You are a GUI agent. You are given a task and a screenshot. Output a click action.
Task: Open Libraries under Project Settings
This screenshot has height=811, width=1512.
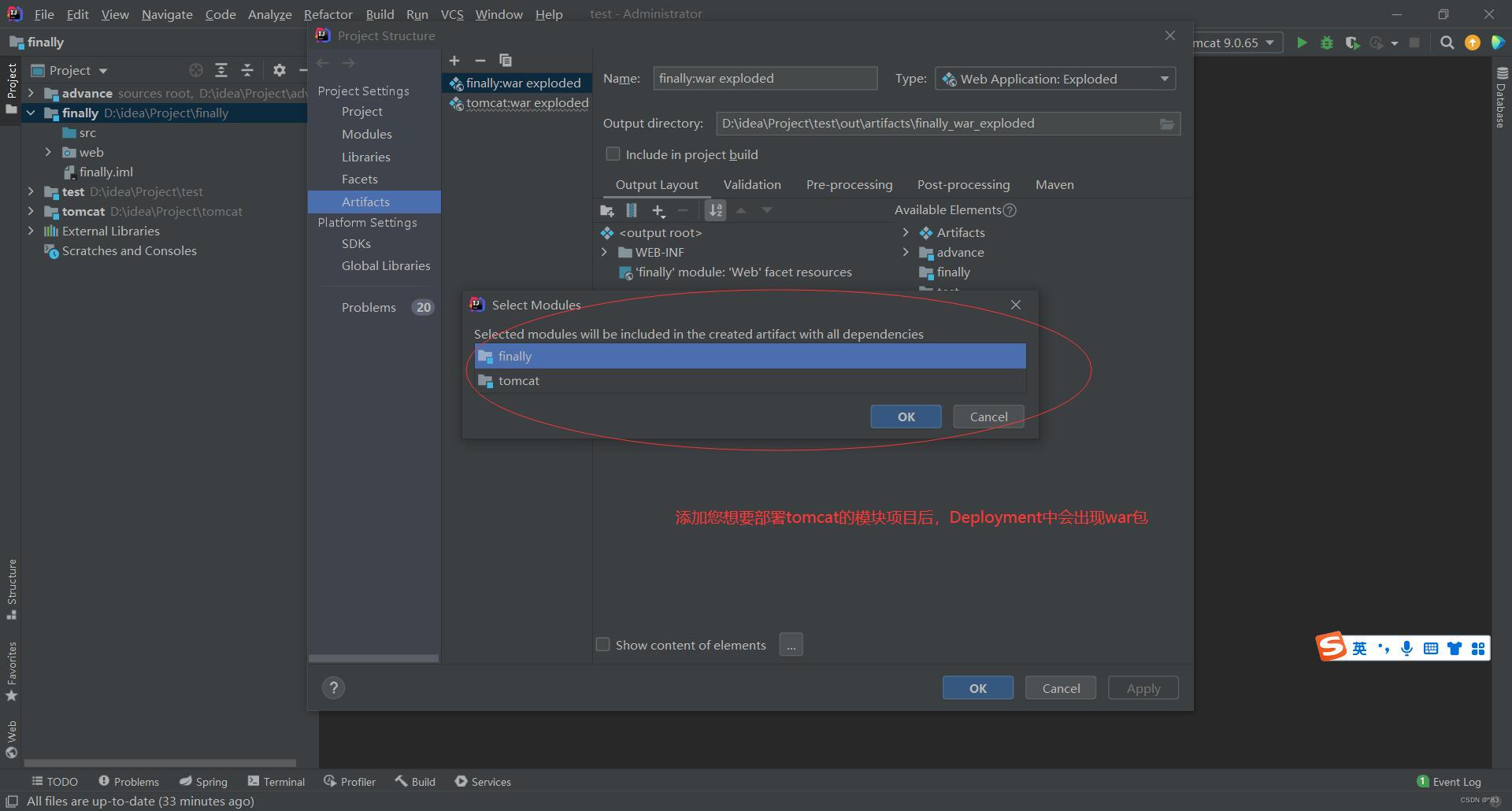point(365,157)
